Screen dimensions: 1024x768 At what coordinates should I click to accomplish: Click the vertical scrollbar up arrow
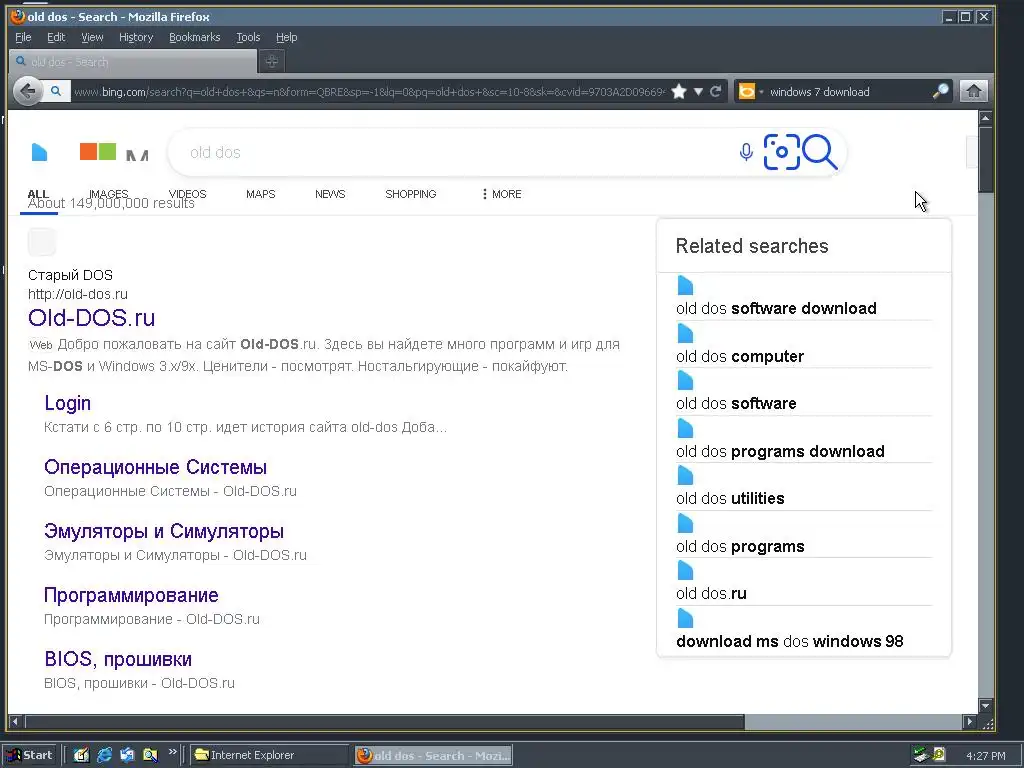pyautogui.click(x=985, y=118)
